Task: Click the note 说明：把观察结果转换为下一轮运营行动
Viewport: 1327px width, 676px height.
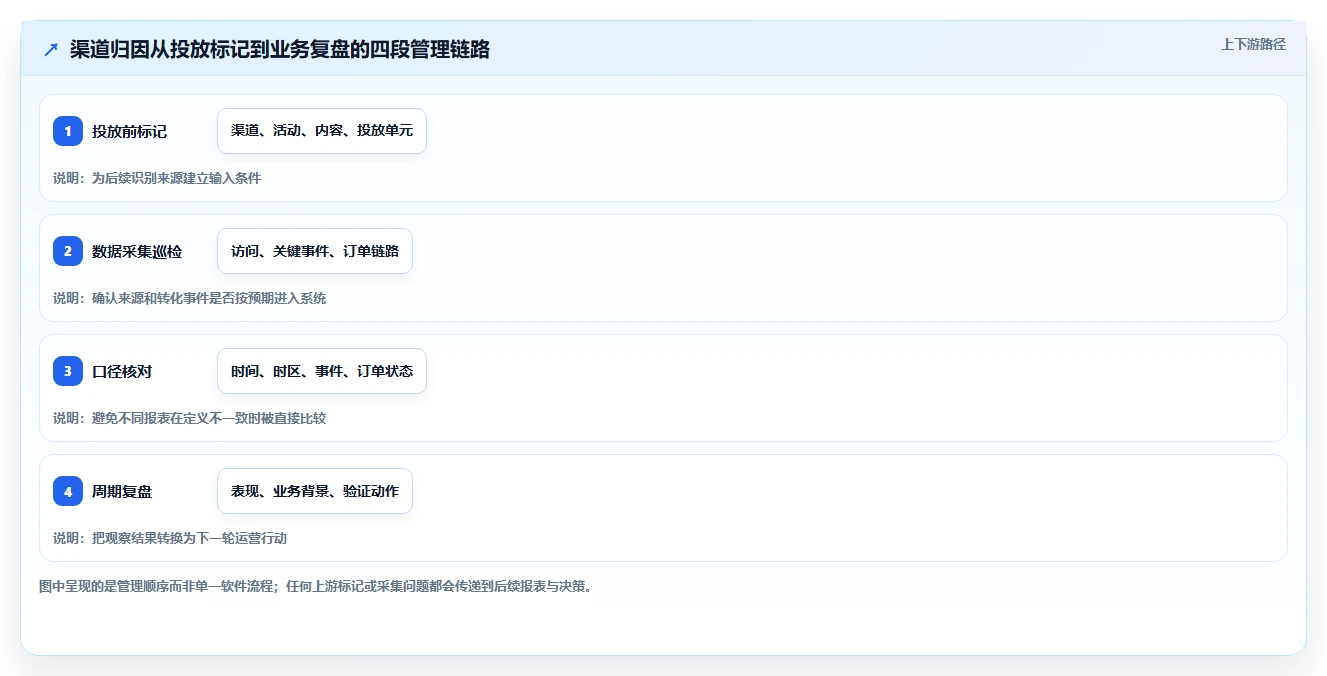Action: tap(170, 538)
